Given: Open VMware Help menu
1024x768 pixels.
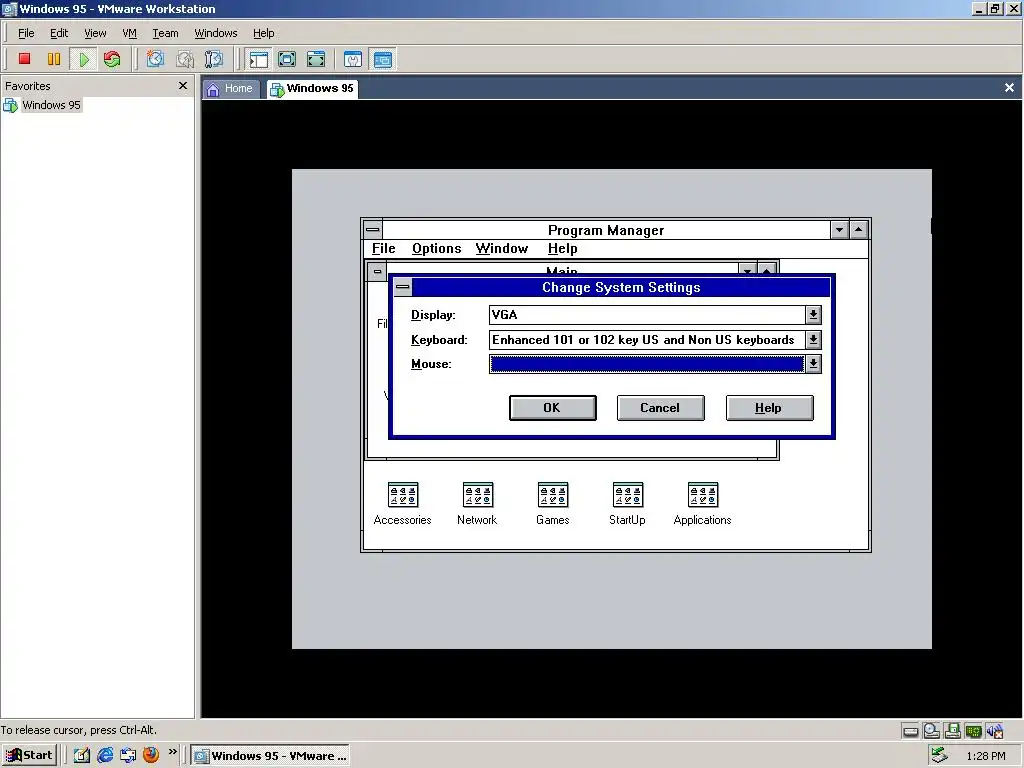Looking at the screenshot, I should tap(263, 33).
